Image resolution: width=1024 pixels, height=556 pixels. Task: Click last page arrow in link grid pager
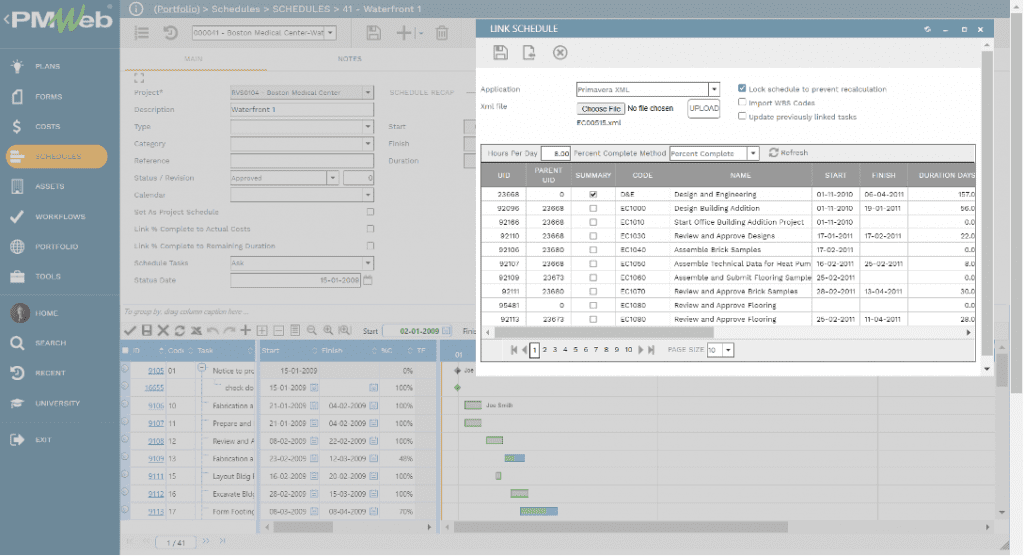tap(651, 350)
